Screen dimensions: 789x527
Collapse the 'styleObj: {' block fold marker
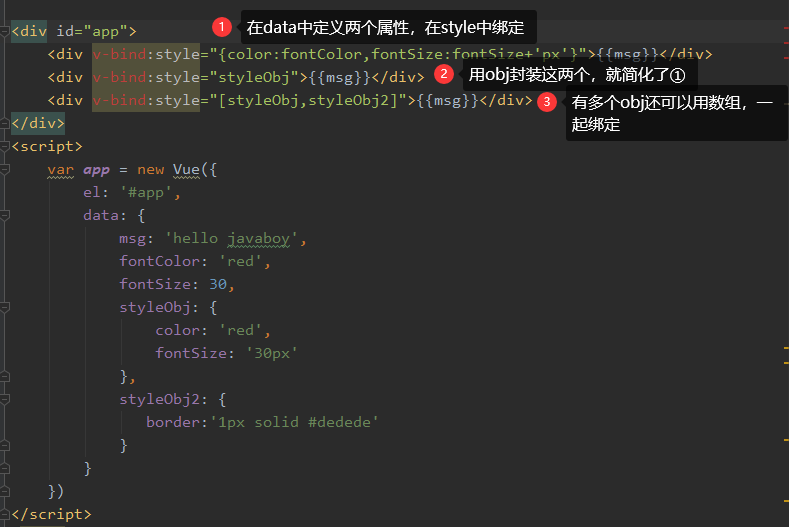5,308
